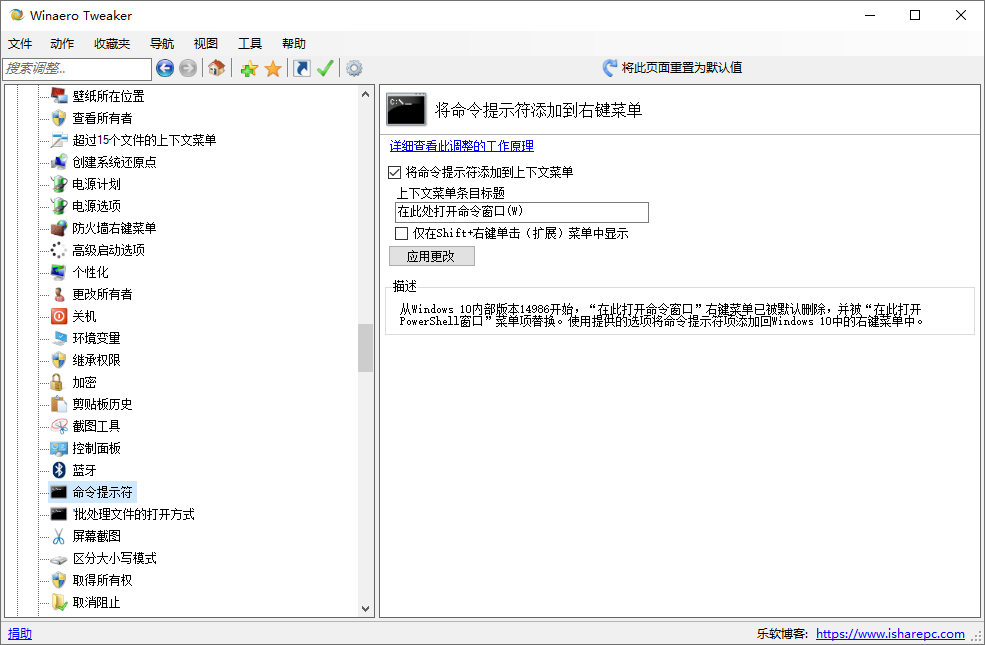Open bookmarks using the yellow star icon
Viewport: 985px width, 645px height.
coord(272,68)
